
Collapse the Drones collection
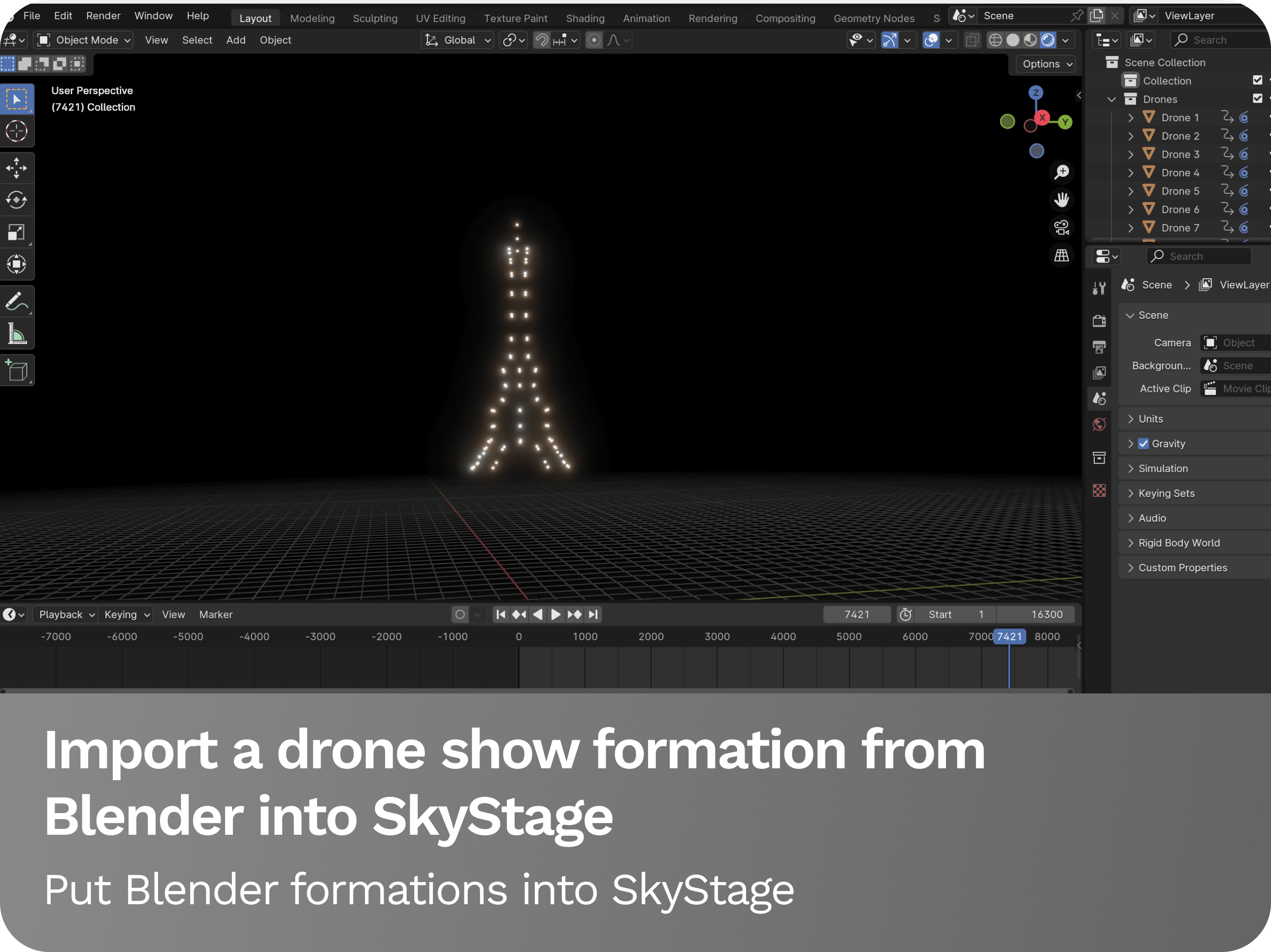pos(1112,99)
